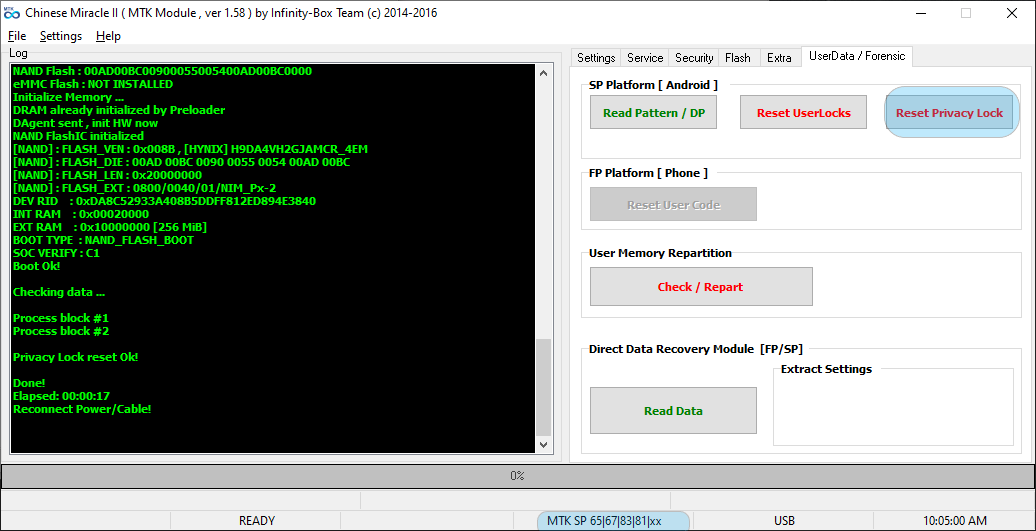Switch to the Service tab
Screen dimensions: 1036x531
645,57
